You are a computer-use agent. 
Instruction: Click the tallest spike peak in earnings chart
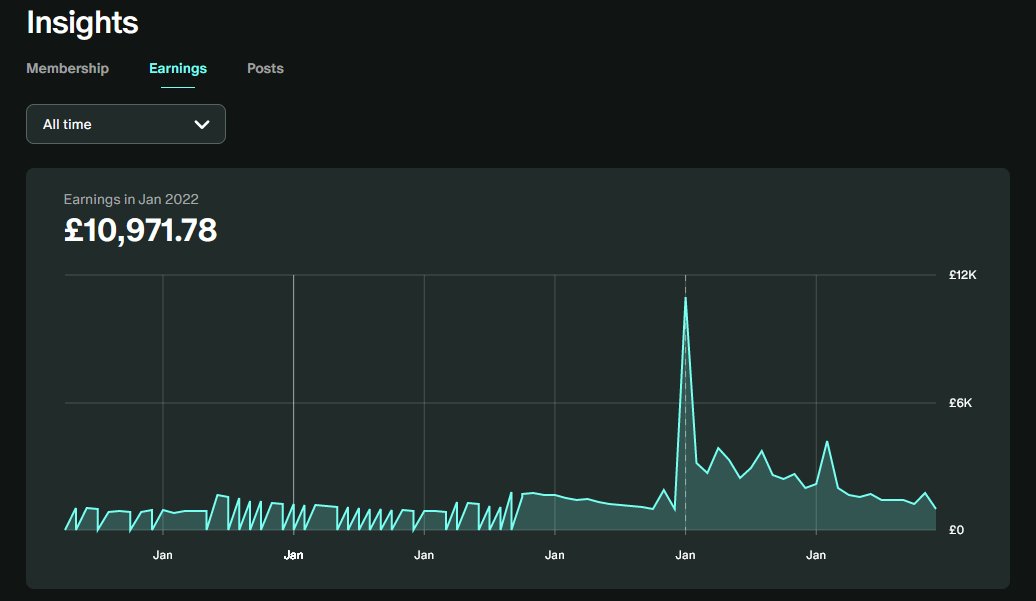[685, 298]
